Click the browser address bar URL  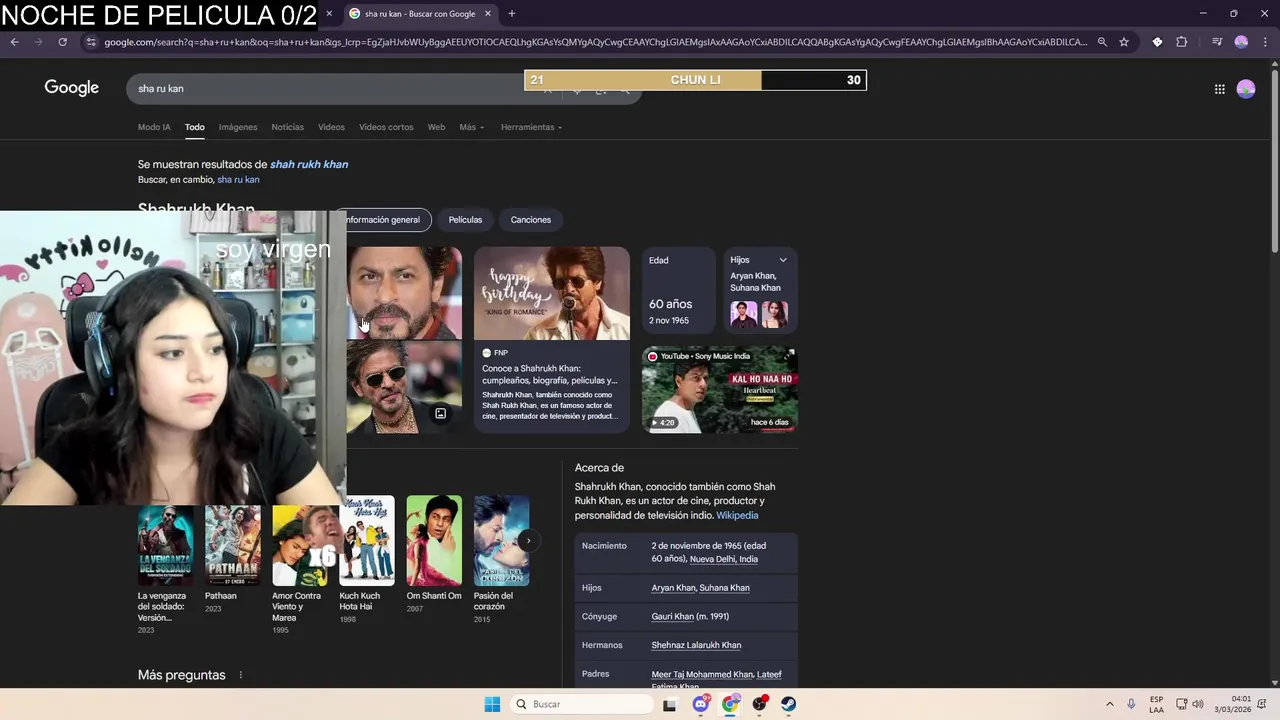595,42
